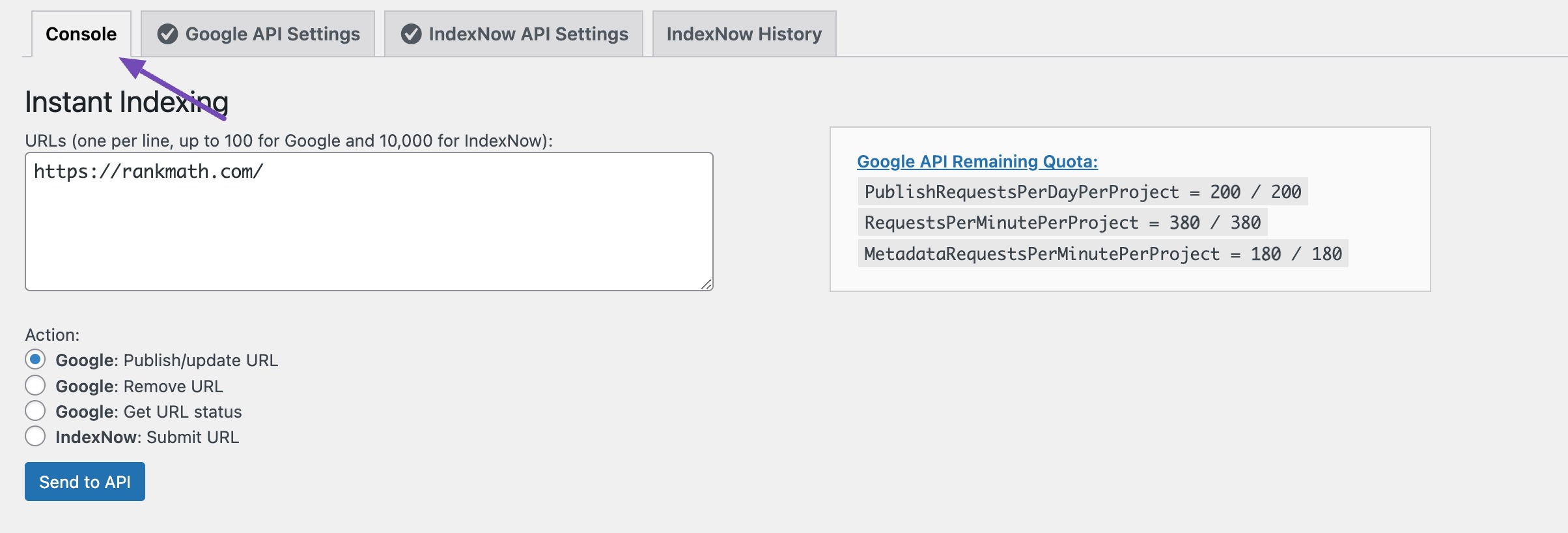Click checkmark icon on Google API Settings tab
Screen dimensions: 1568x533
click(x=167, y=34)
